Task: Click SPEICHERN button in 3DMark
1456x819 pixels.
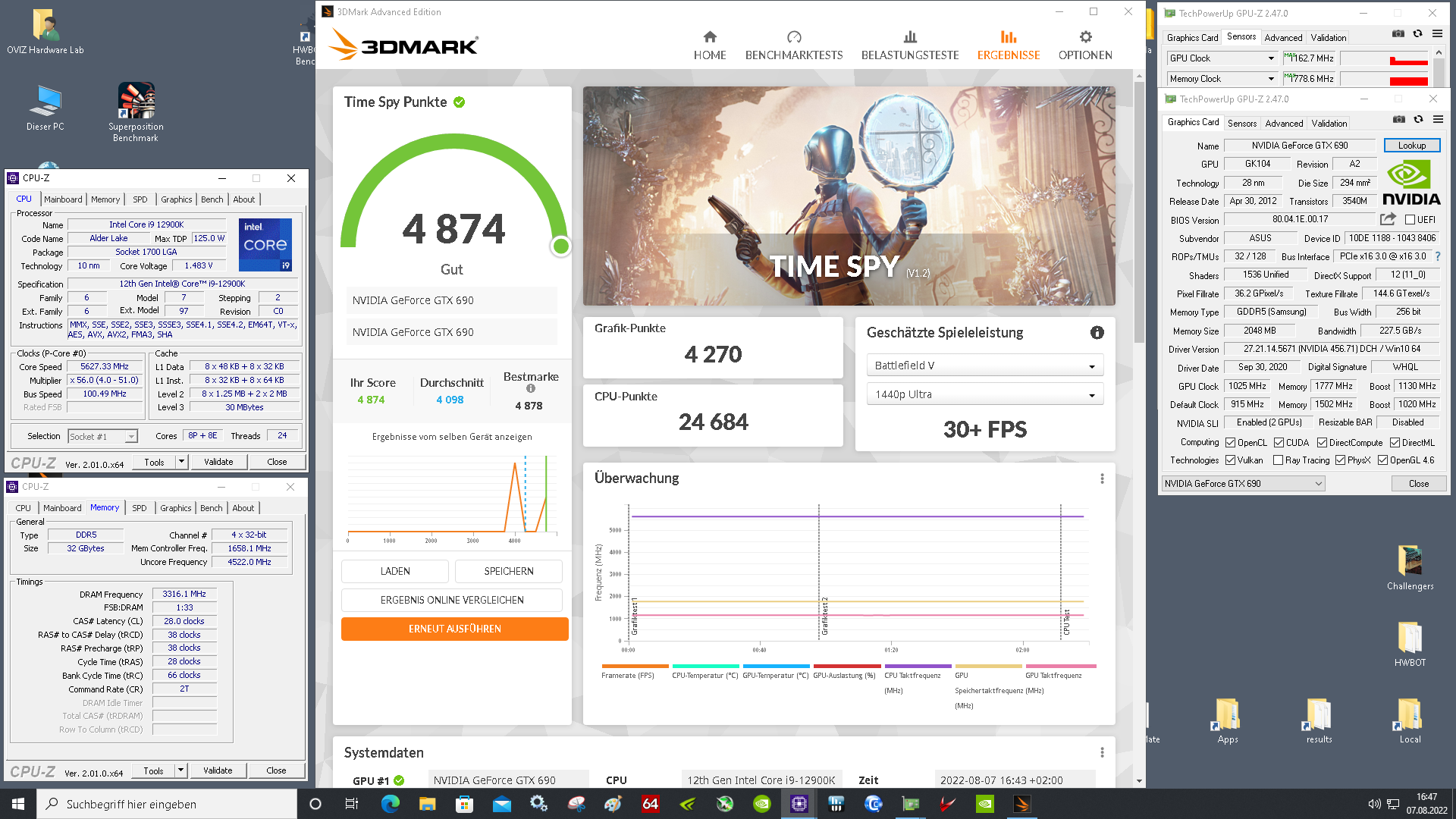Action: [x=509, y=571]
